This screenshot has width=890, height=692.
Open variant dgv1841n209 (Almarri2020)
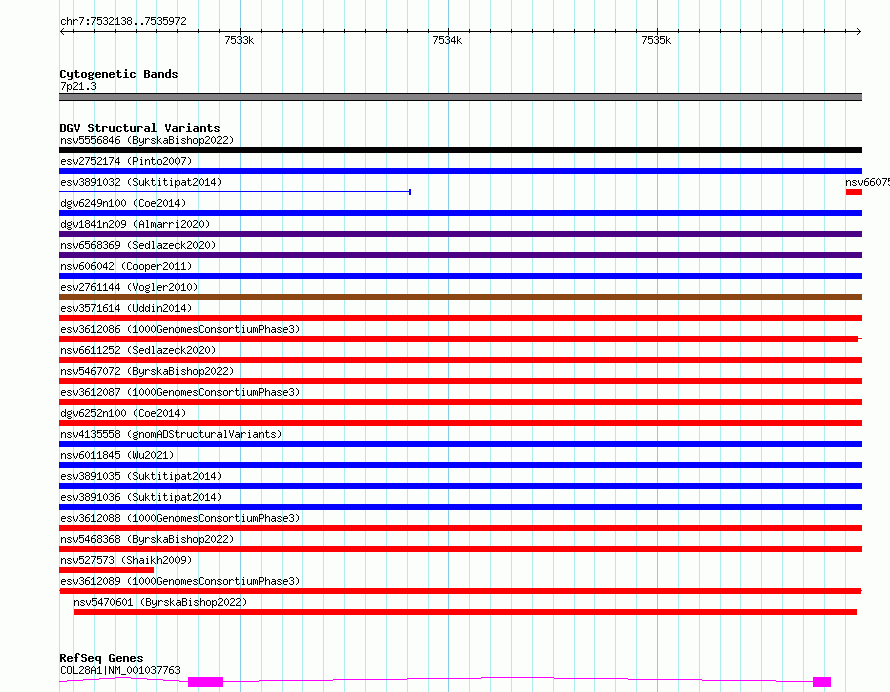pyautogui.click(x=135, y=224)
